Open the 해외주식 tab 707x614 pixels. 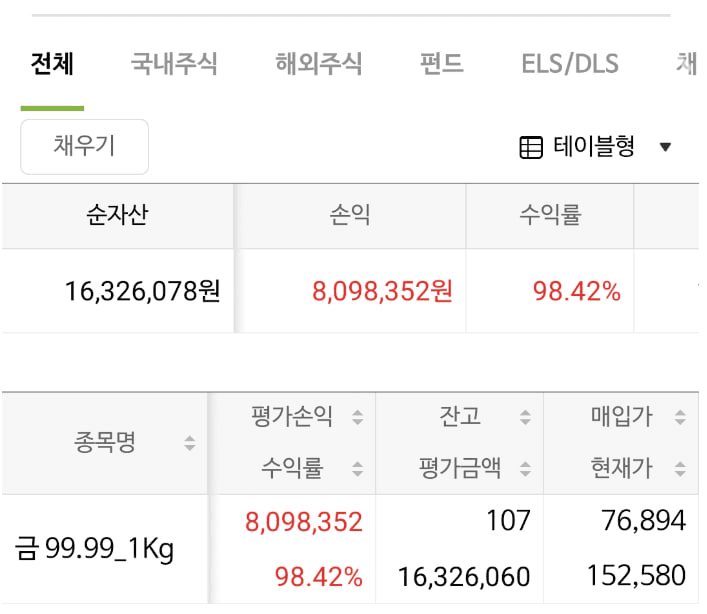coord(319,65)
